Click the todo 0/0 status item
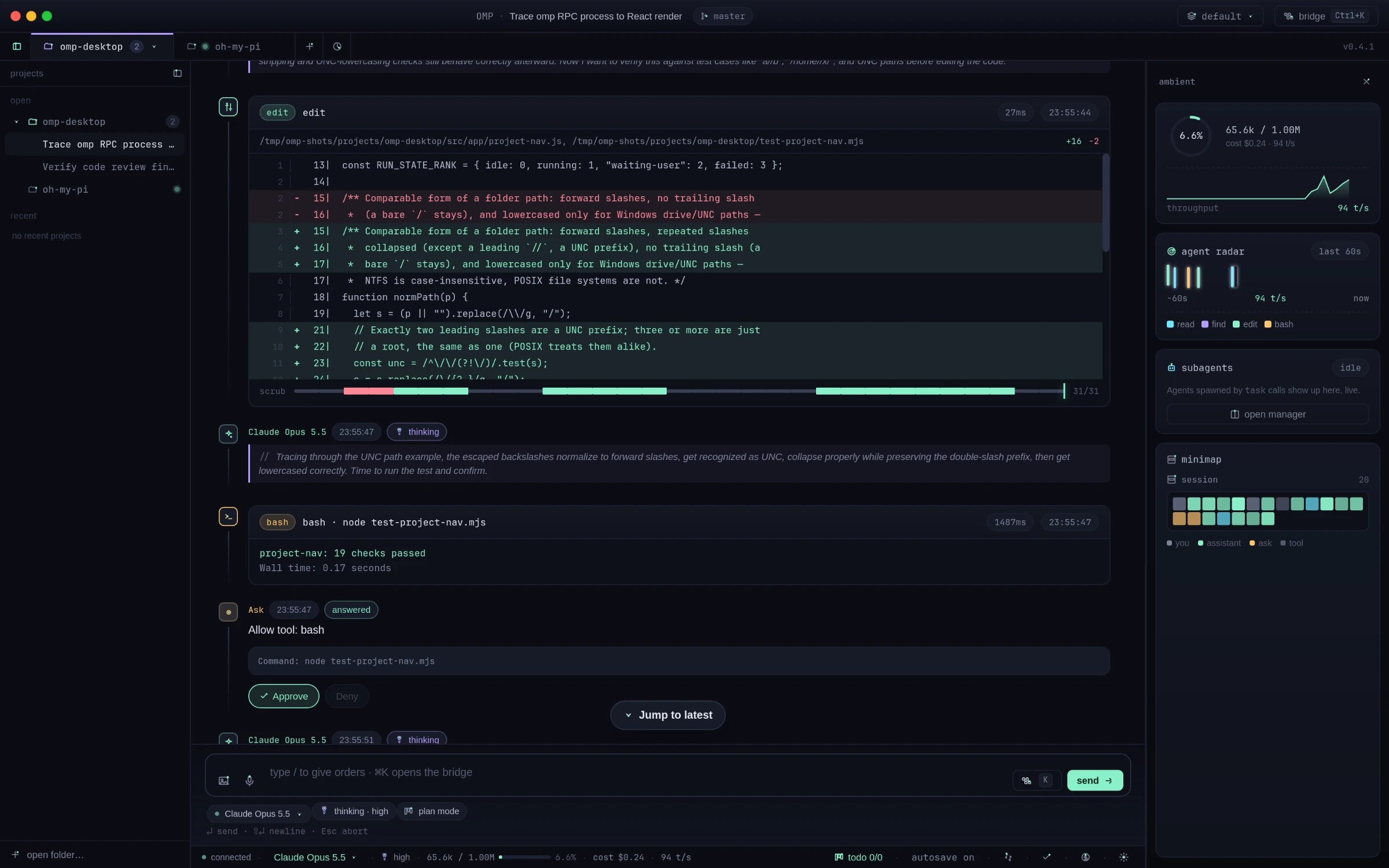This screenshot has height=868, width=1389. (x=858, y=857)
